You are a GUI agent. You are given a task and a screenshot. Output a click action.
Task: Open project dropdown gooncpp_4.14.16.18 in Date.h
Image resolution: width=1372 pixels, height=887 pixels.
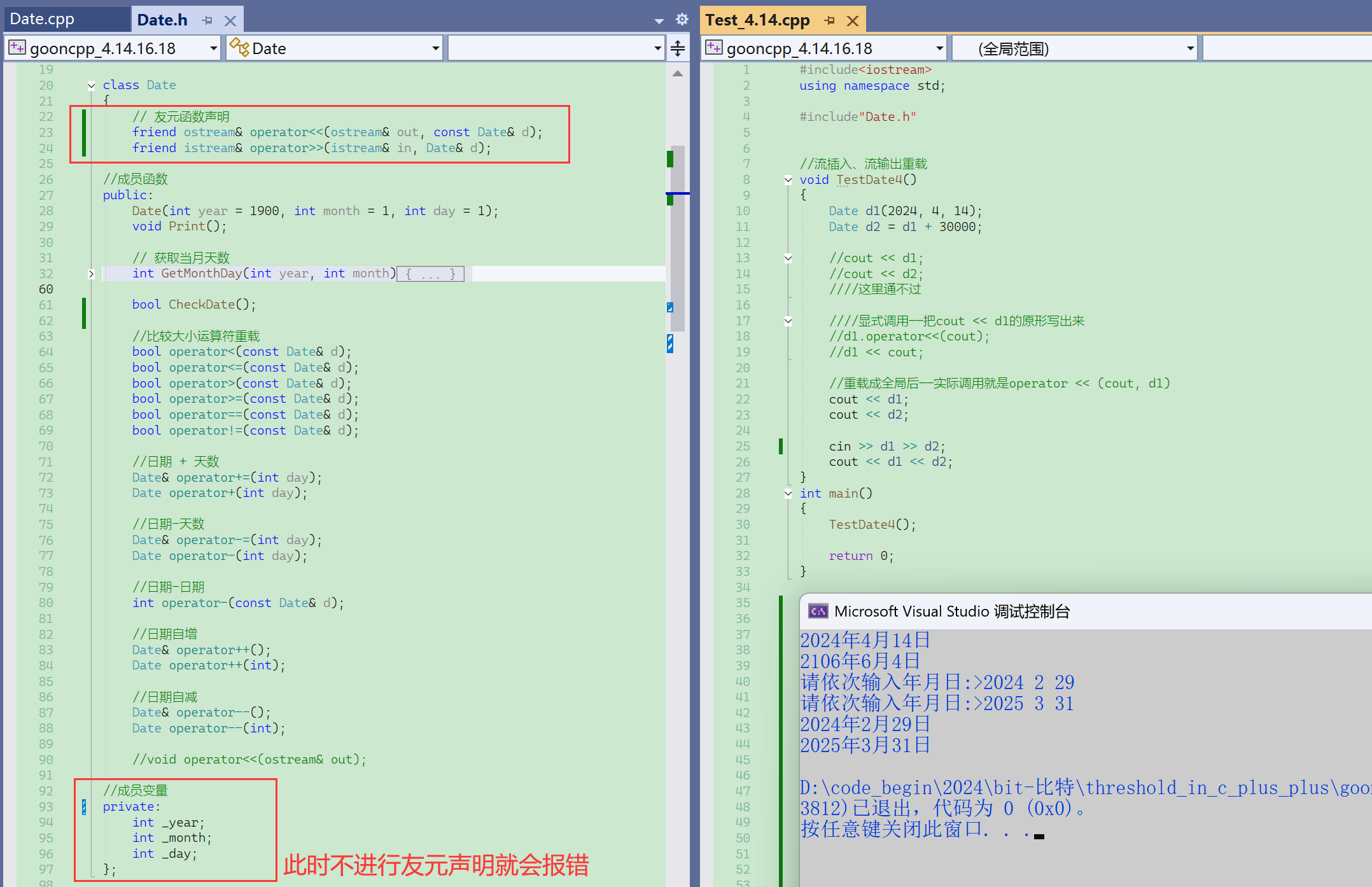(113, 48)
